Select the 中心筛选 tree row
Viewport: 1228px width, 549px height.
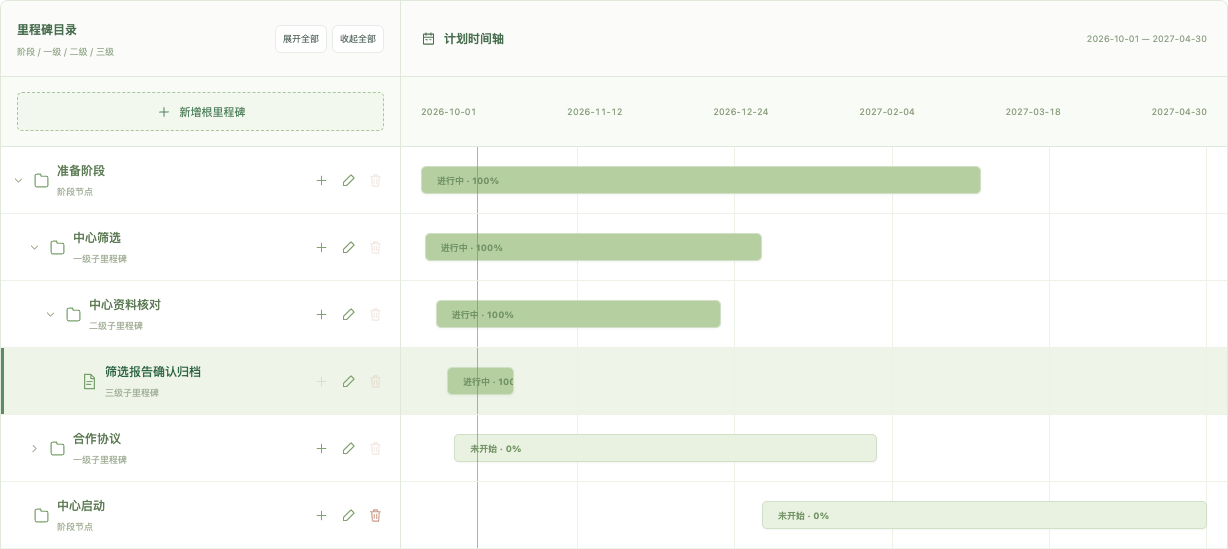200,248
